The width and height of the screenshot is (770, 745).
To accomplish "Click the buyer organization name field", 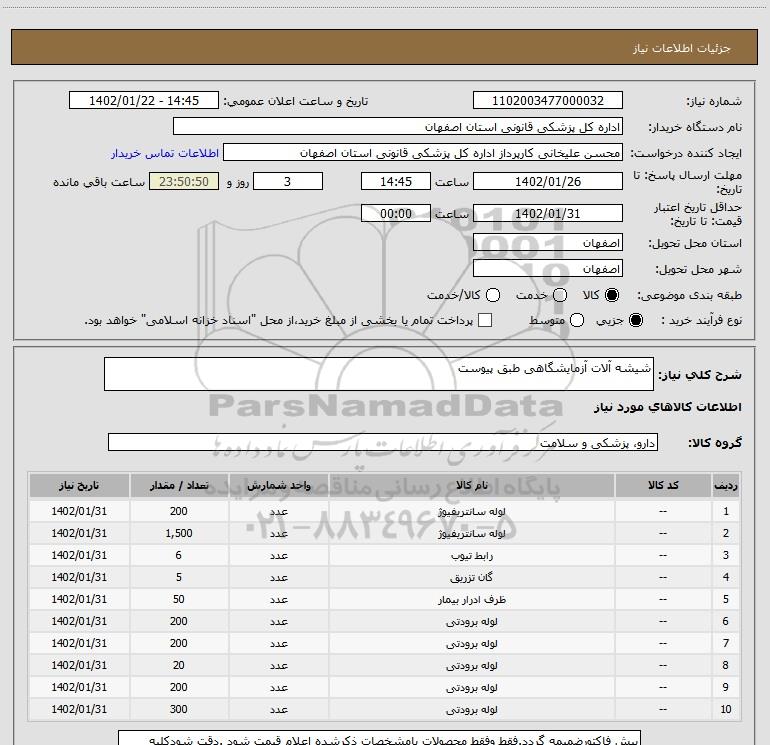I will click(398, 127).
